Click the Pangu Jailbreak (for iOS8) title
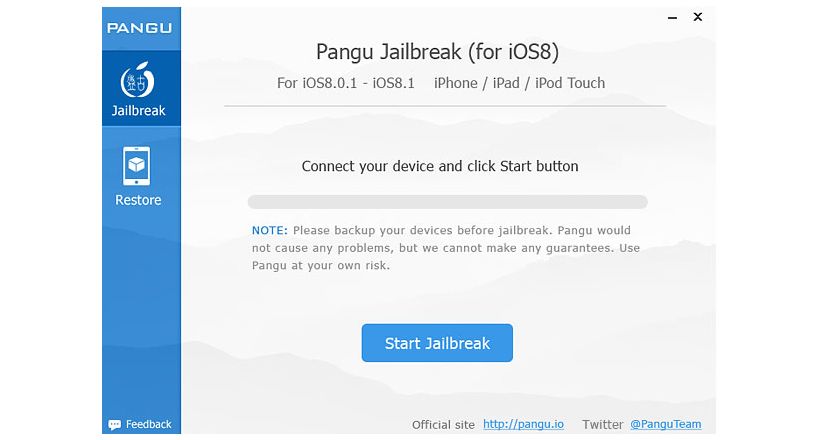 pos(438,52)
